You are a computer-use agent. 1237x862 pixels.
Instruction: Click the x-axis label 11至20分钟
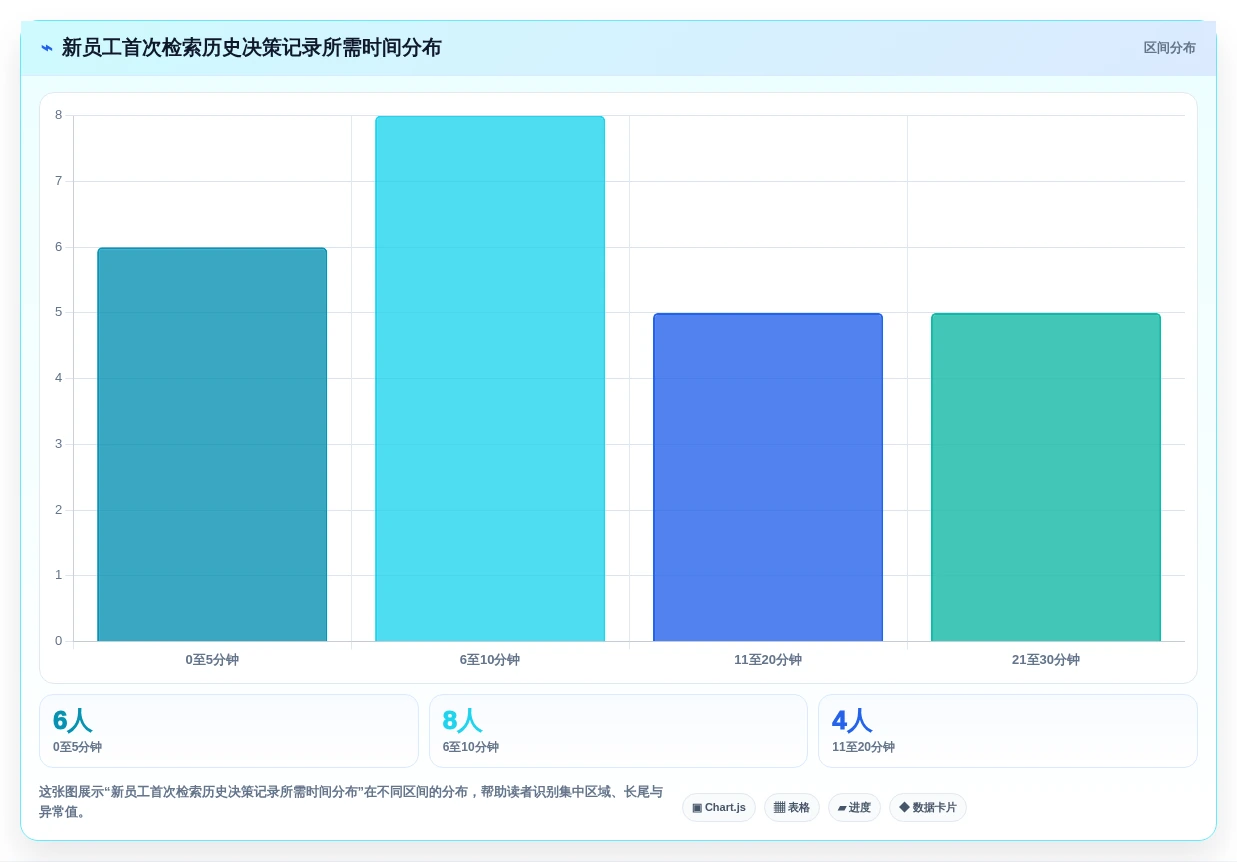(x=768, y=660)
